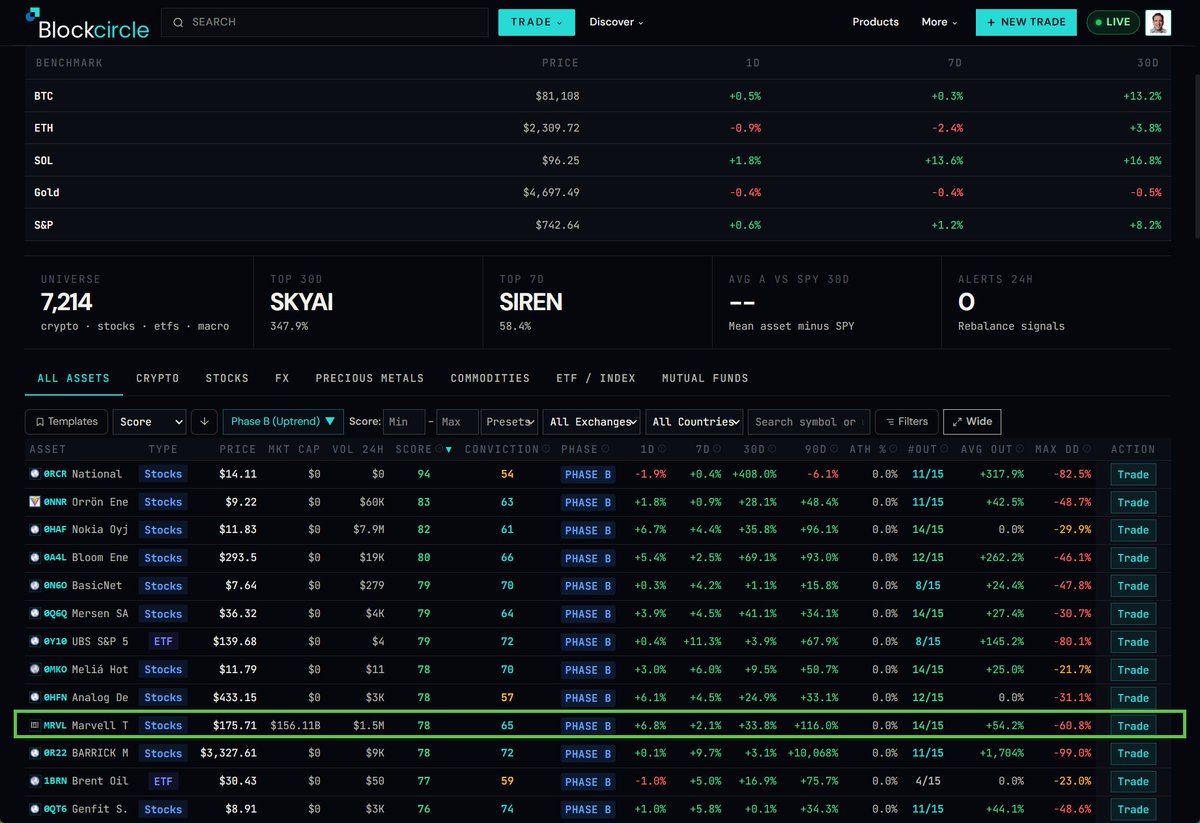
Task: Click the MRVL Marvell asset icon
Action: click(x=35, y=725)
